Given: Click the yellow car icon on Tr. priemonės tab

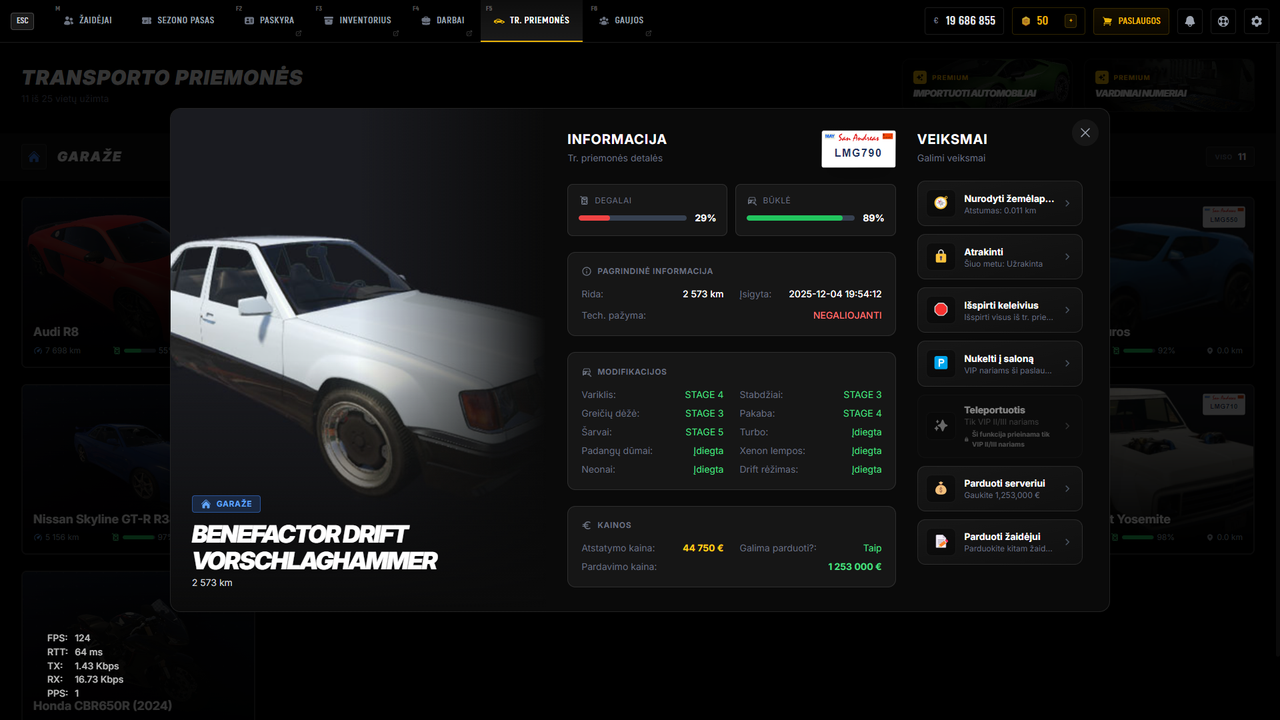Looking at the screenshot, I should point(499,21).
